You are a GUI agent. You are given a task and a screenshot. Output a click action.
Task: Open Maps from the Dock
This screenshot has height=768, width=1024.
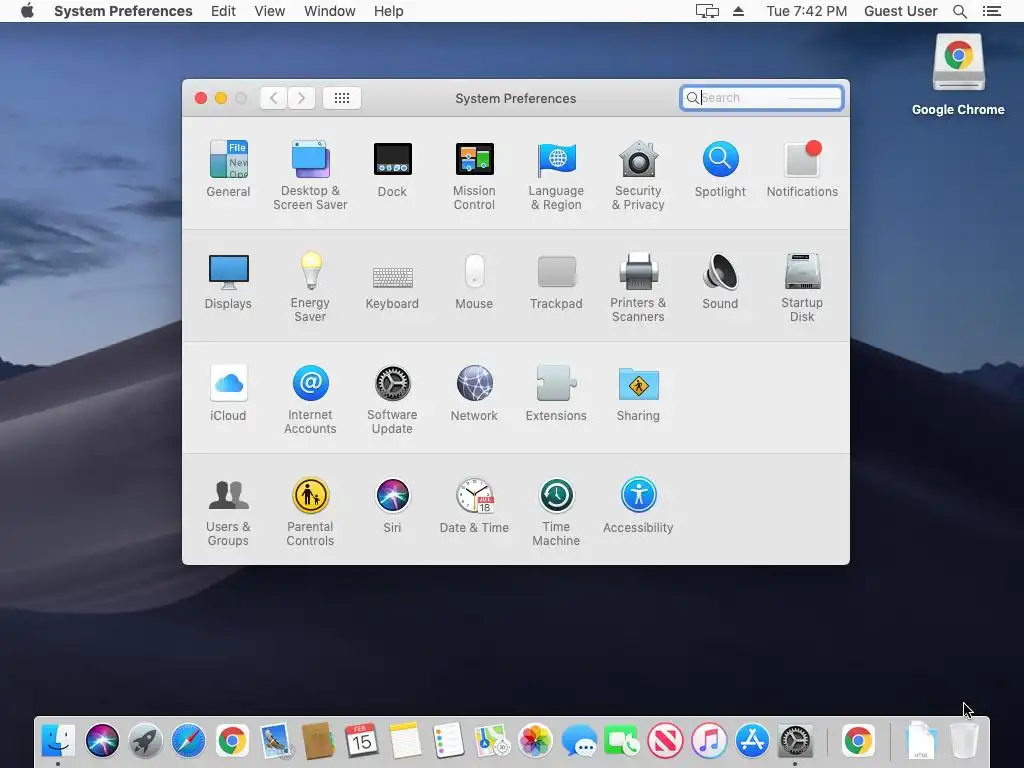click(x=492, y=741)
